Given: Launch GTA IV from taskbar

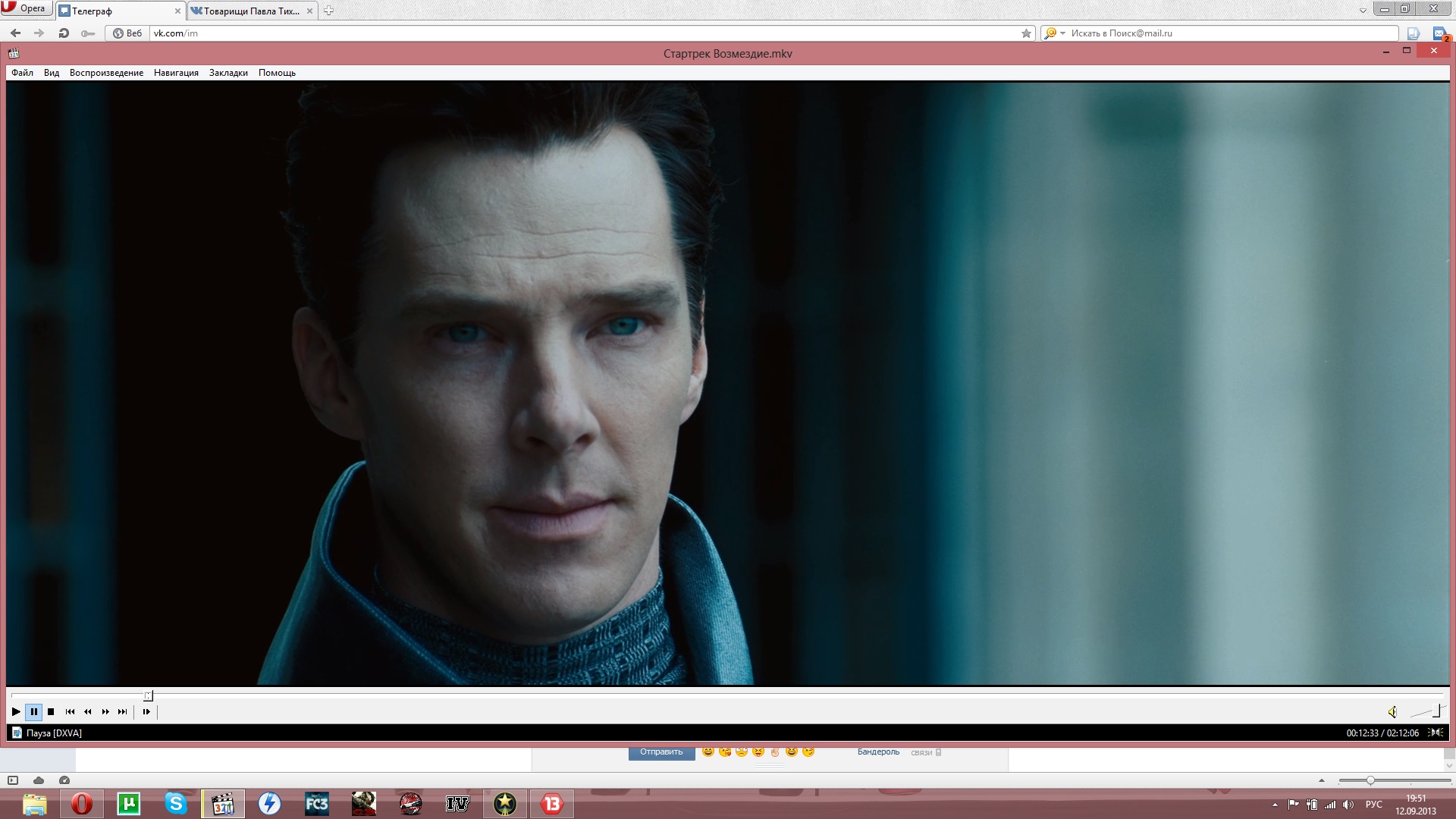Looking at the screenshot, I should pos(457,804).
